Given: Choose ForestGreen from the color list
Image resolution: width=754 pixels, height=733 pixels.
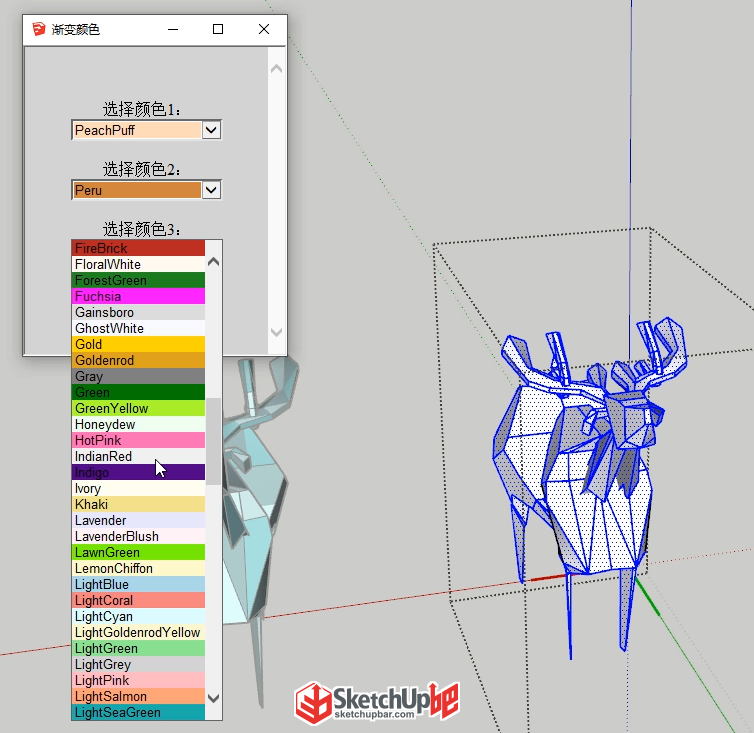Looking at the screenshot, I should pos(138,280).
